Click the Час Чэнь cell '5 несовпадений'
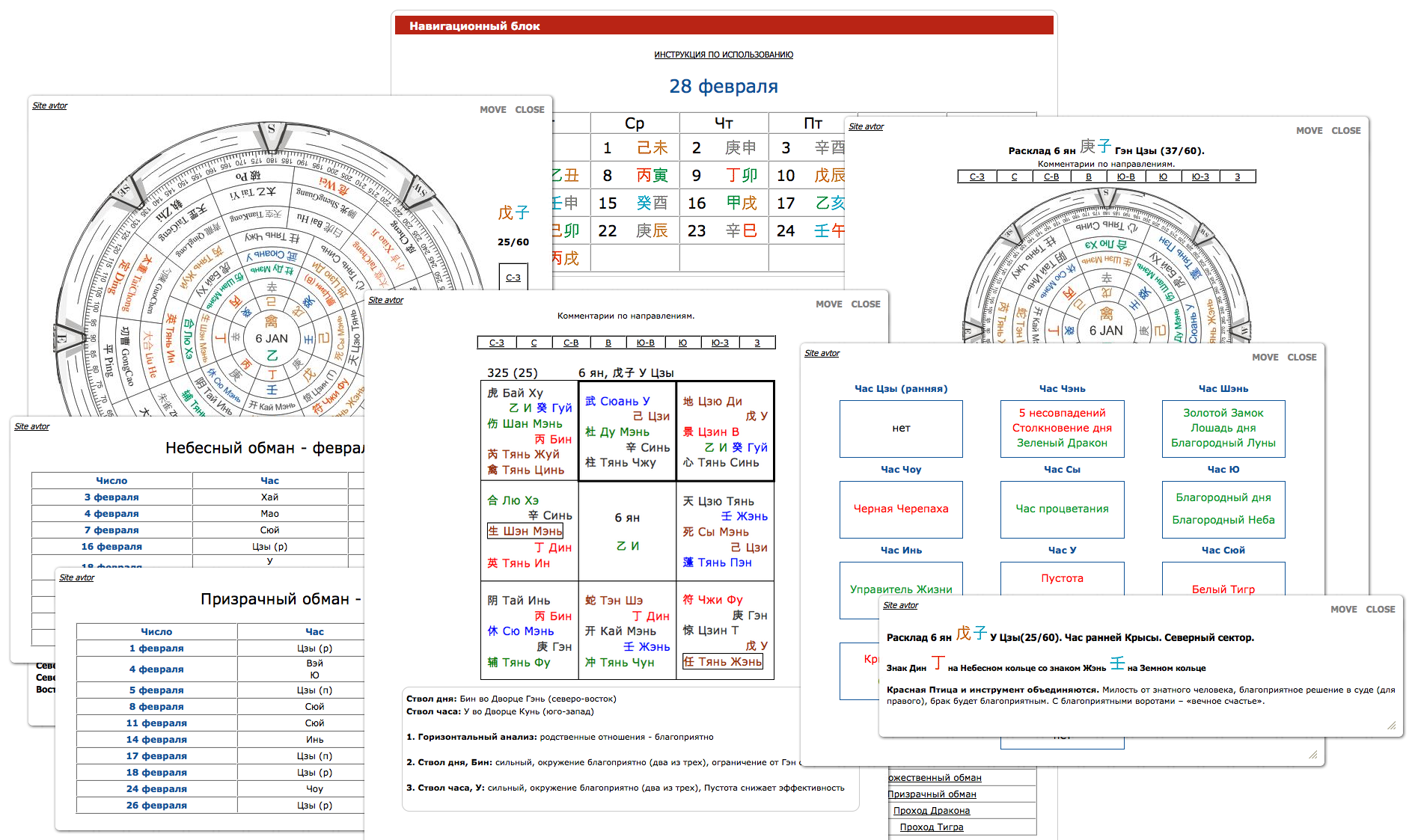The image size is (1415, 840). (x=1062, y=429)
